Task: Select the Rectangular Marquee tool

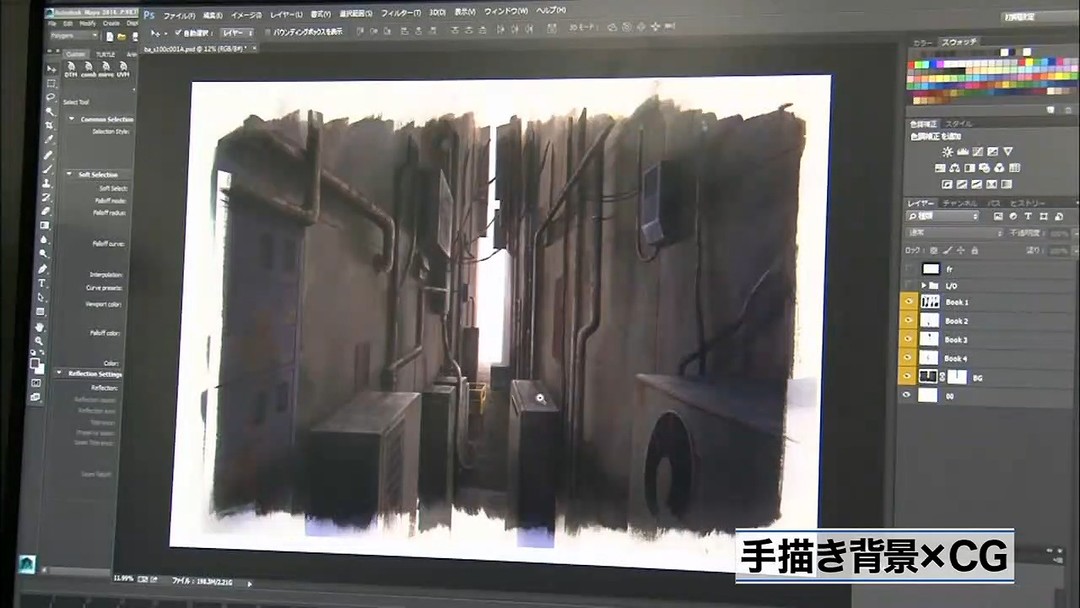Action: [52, 83]
